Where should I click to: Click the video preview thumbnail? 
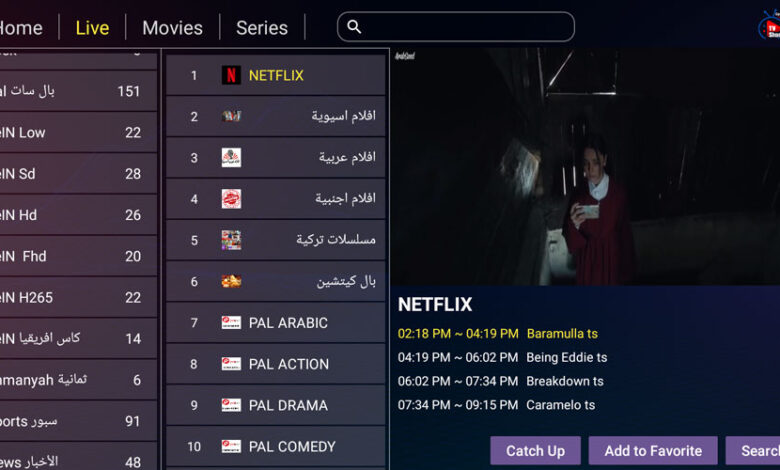(x=585, y=167)
